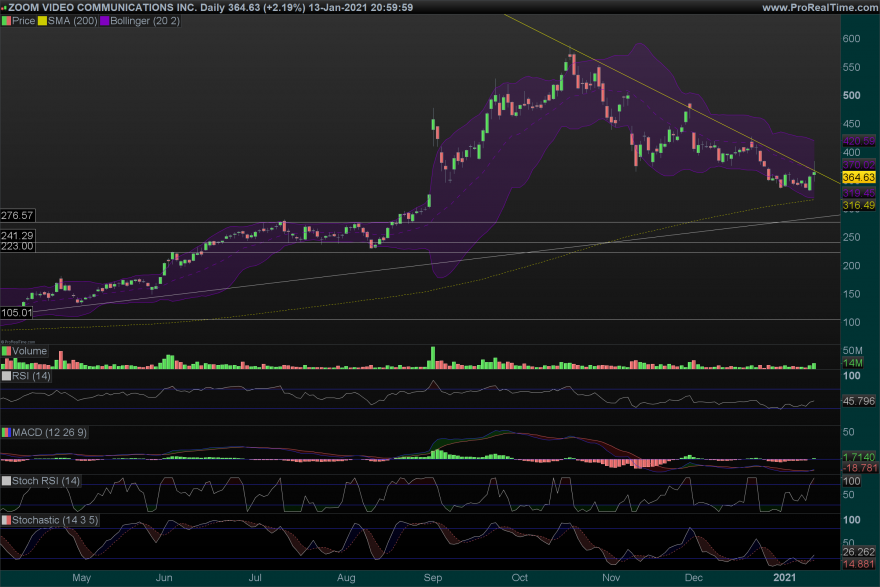Click the Nov label on time axis

[611, 578]
